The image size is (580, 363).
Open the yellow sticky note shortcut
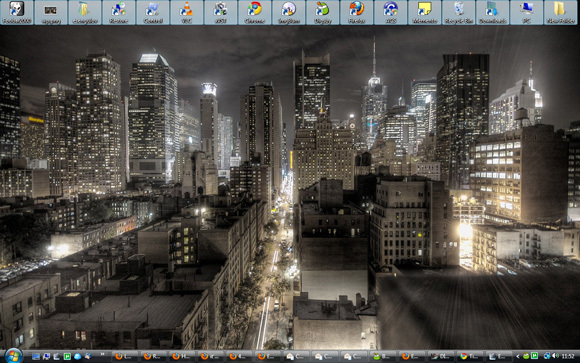[424, 12]
